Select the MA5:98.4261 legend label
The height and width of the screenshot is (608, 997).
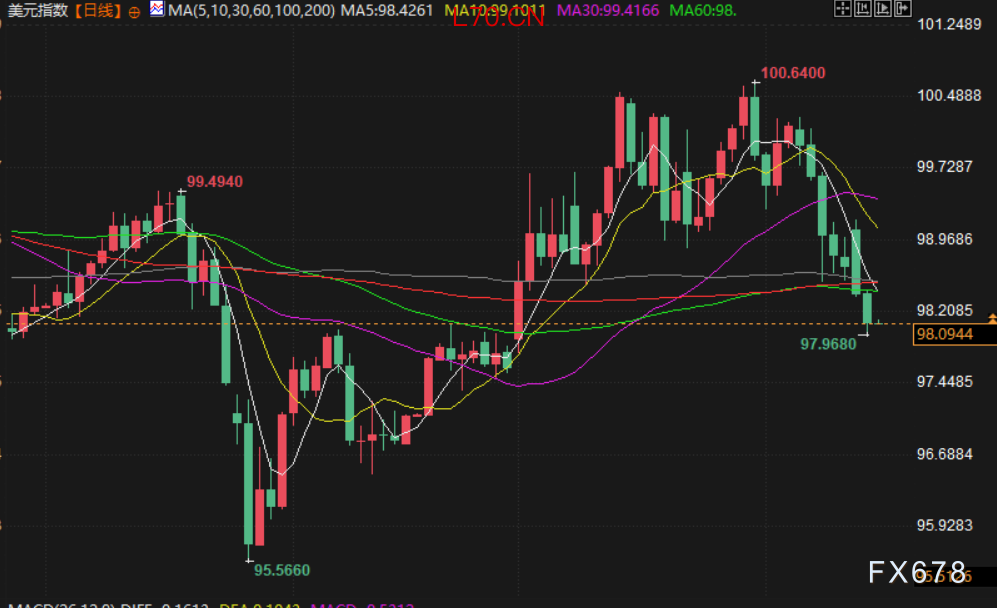[387, 10]
